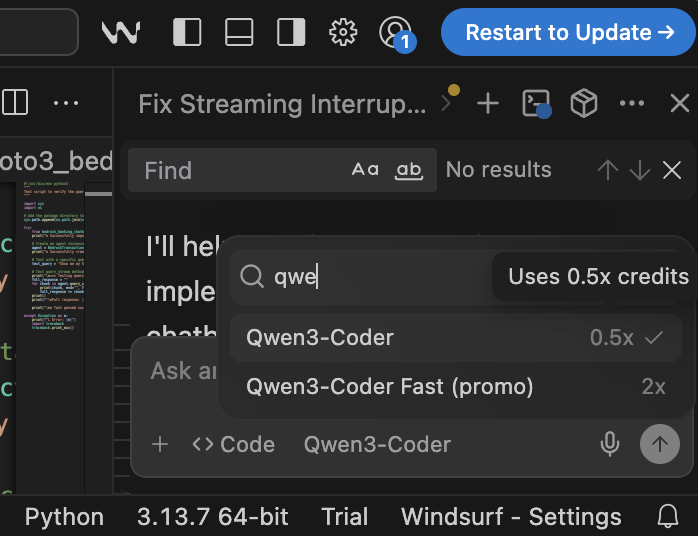Open the cube icon in Cascade header
The height and width of the screenshot is (536, 698).
click(x=584, y=103)
